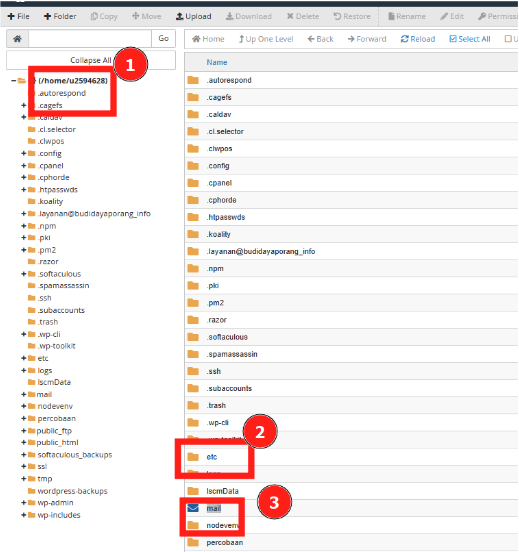Click the Download toolbar button
This screenshot has height=552, width=519.
tap(249, 17)
